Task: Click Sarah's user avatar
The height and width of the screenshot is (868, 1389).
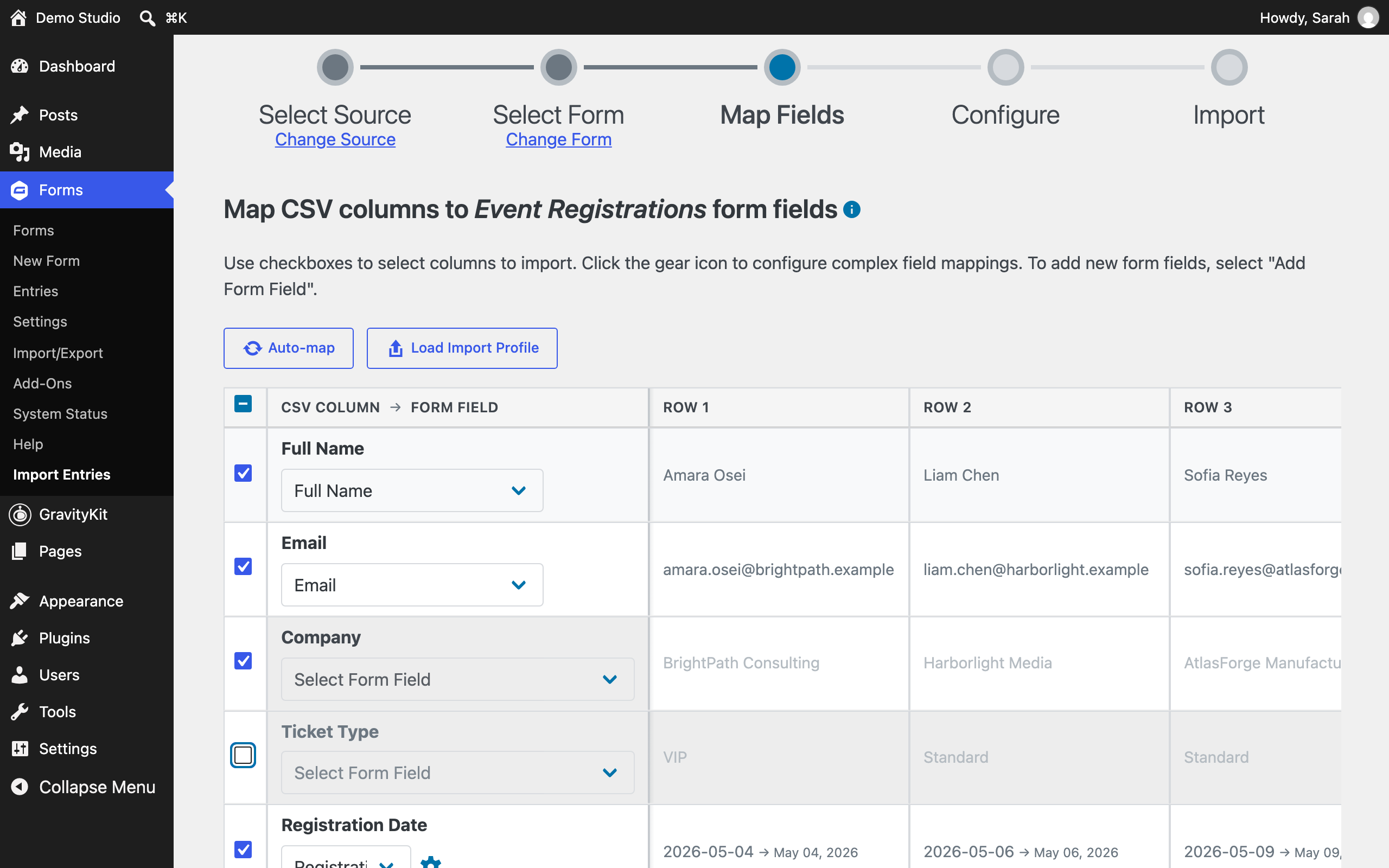Action: point(1368,18)
